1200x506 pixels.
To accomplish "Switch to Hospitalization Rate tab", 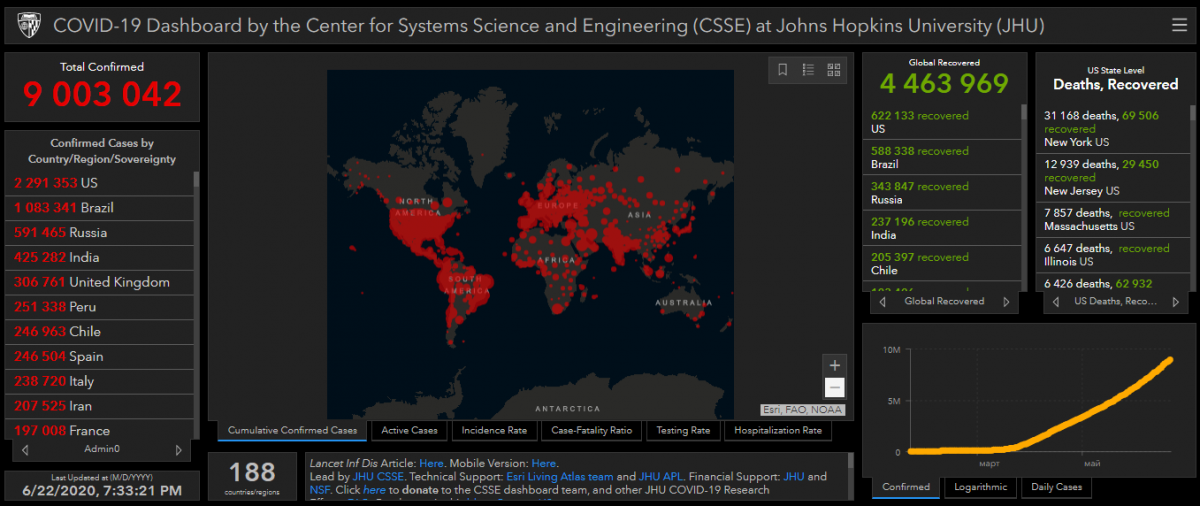I will click(x=778, y=430).
